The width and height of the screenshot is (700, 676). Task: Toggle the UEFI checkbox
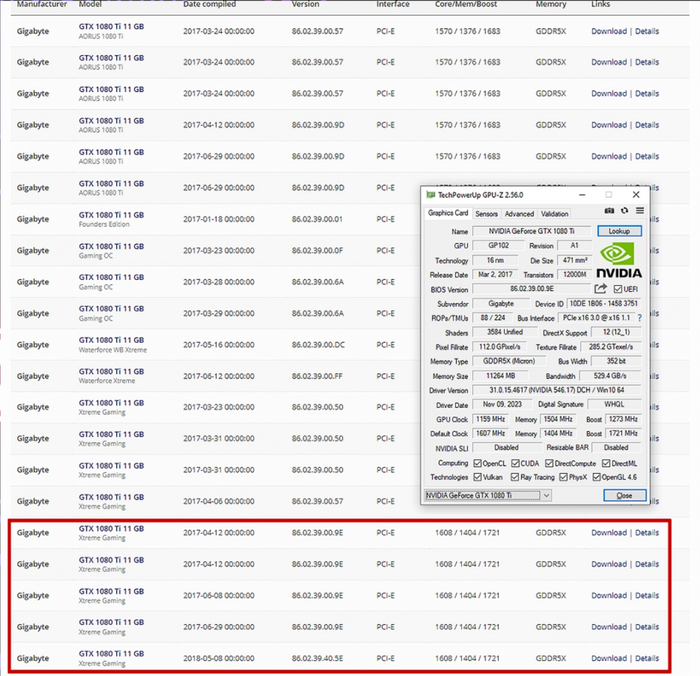click(x=617, y=289)
